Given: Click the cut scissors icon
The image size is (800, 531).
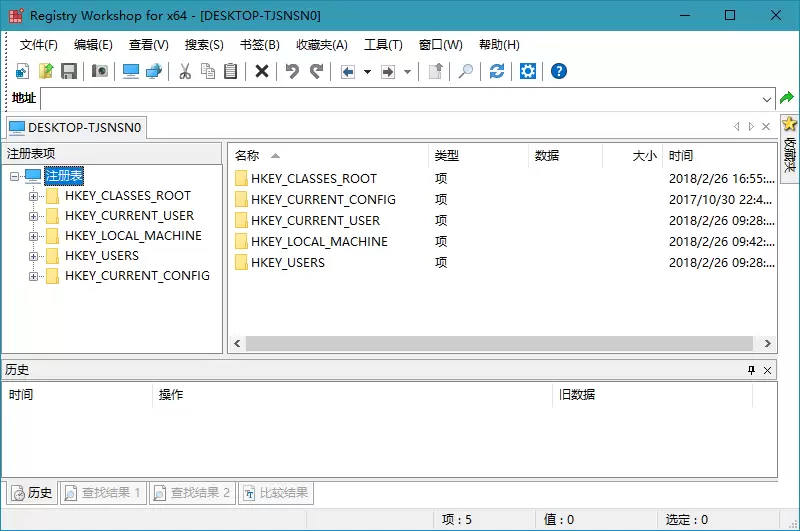Looking at the screenshot, I should pyautogui.click(x=185, y=71).
